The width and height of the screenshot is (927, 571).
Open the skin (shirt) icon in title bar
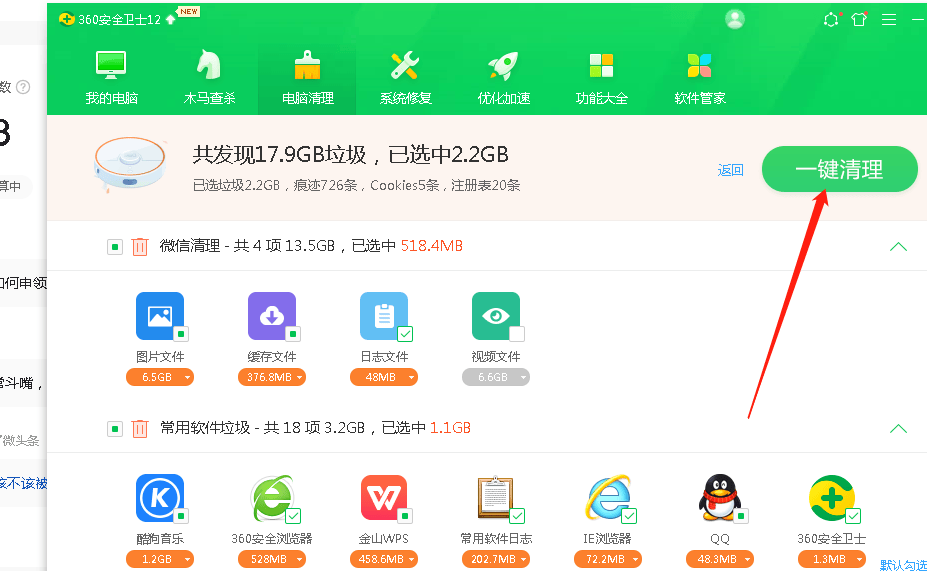859,19
